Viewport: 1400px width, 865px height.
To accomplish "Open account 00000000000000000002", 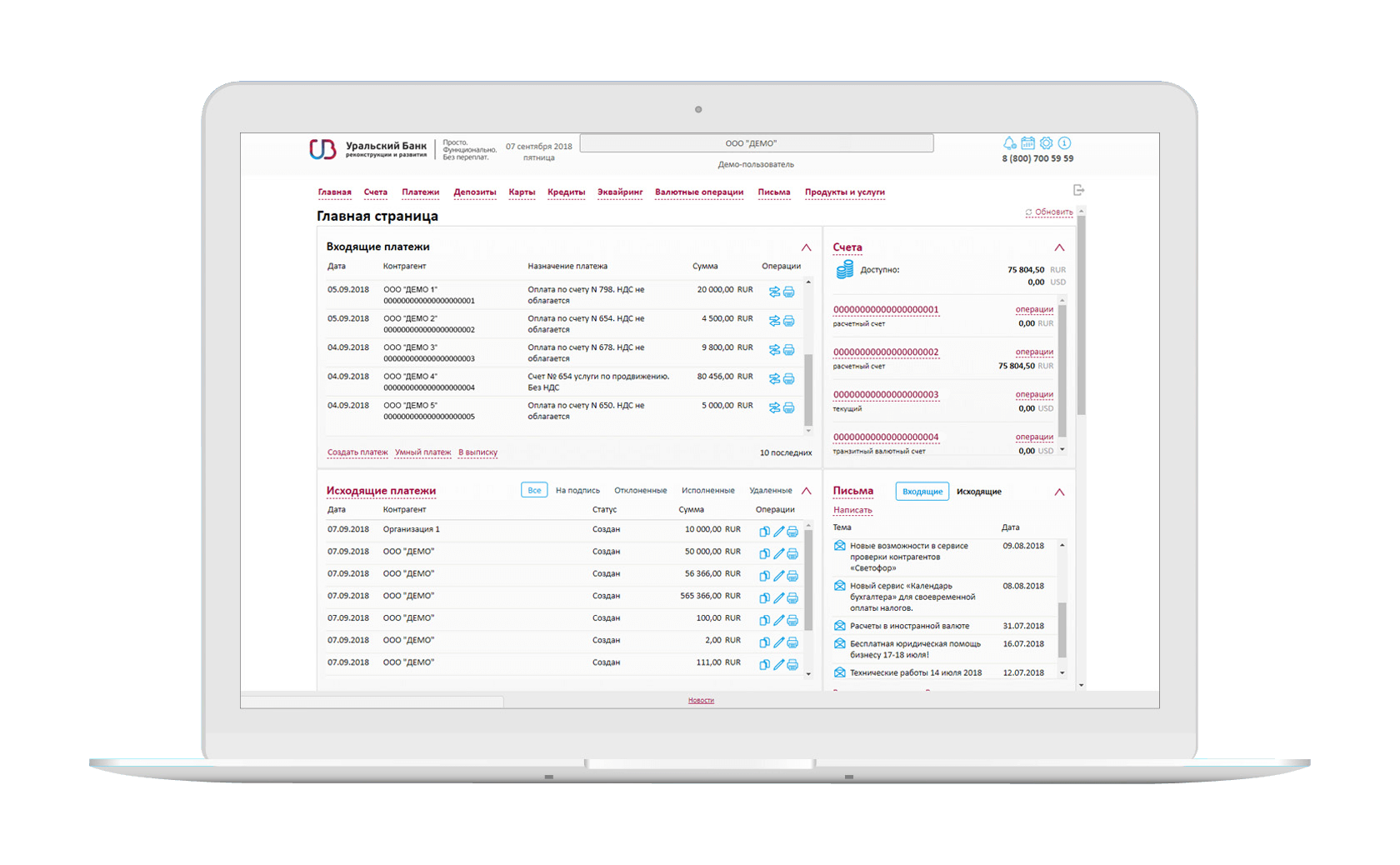I will point(886,352).
